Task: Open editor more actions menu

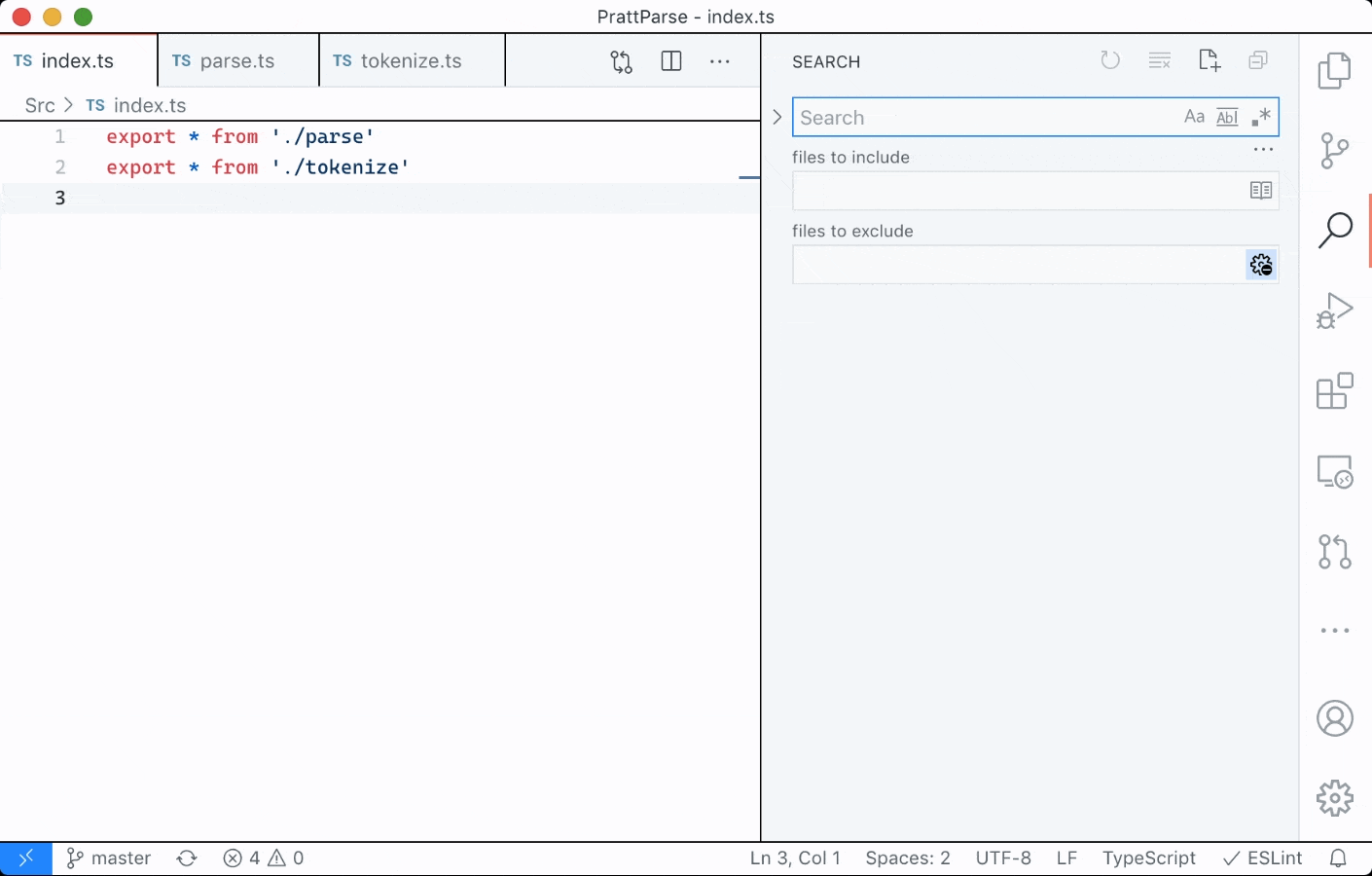Action: point(719,61)
